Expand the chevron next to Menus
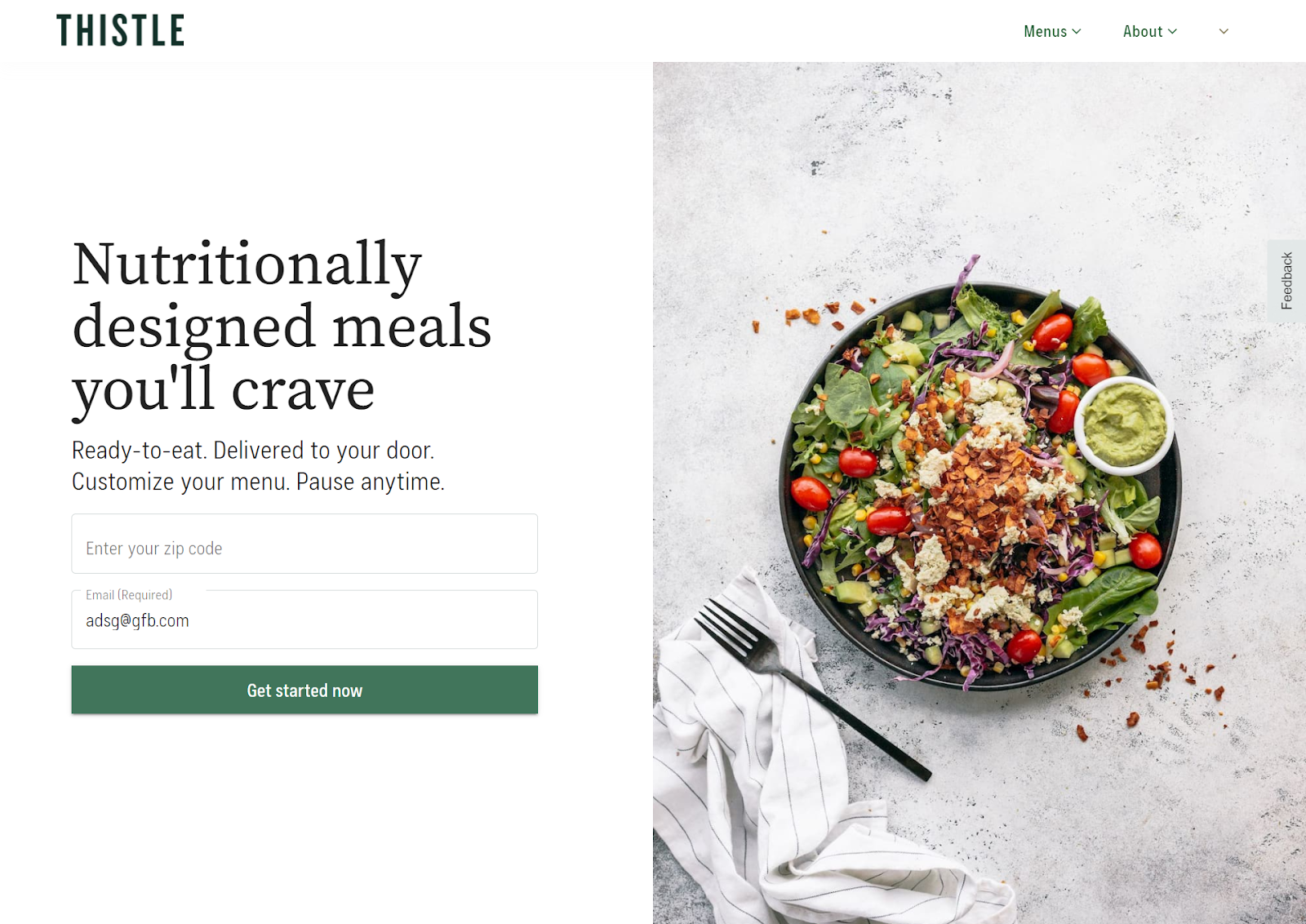1306x924 pixels. click(1077, 31)
